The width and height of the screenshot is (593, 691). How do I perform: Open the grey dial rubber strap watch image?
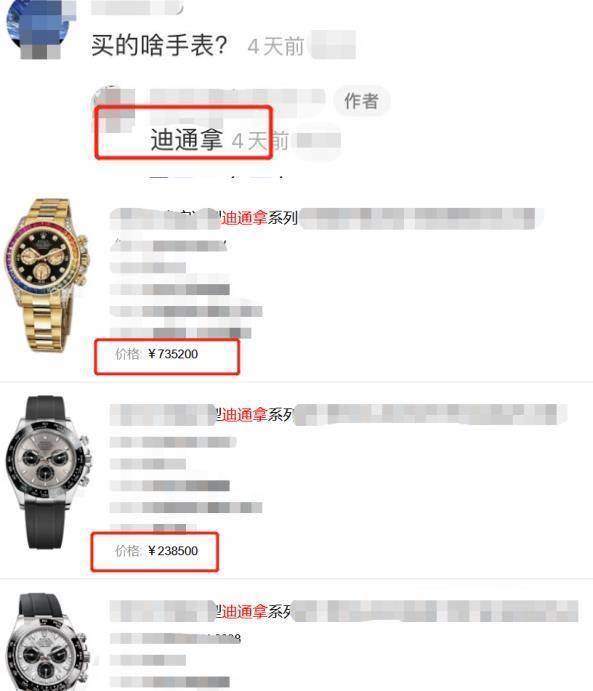(x=48, y=472)
